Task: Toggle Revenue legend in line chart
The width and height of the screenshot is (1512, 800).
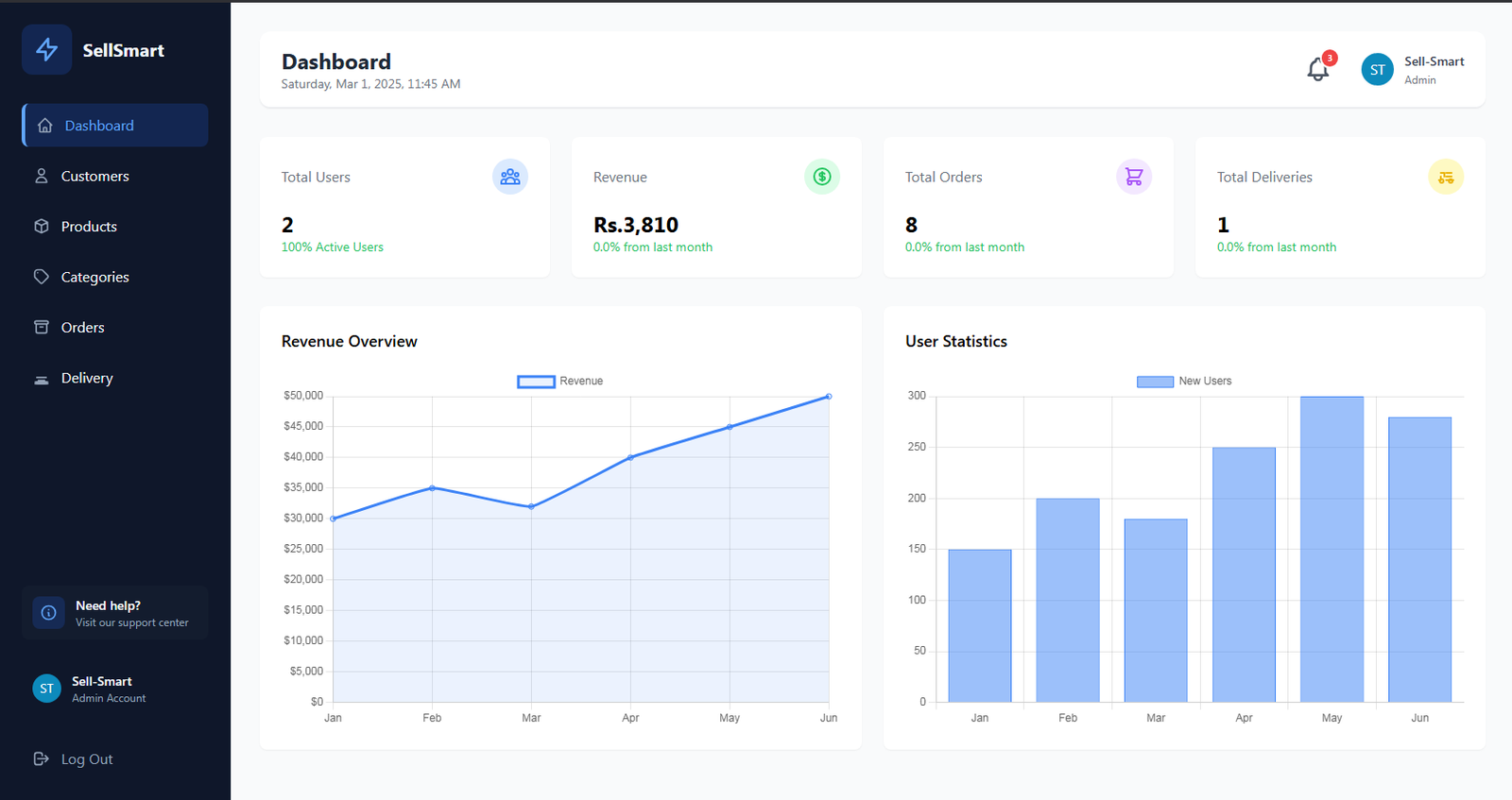Action: [559, 382]
